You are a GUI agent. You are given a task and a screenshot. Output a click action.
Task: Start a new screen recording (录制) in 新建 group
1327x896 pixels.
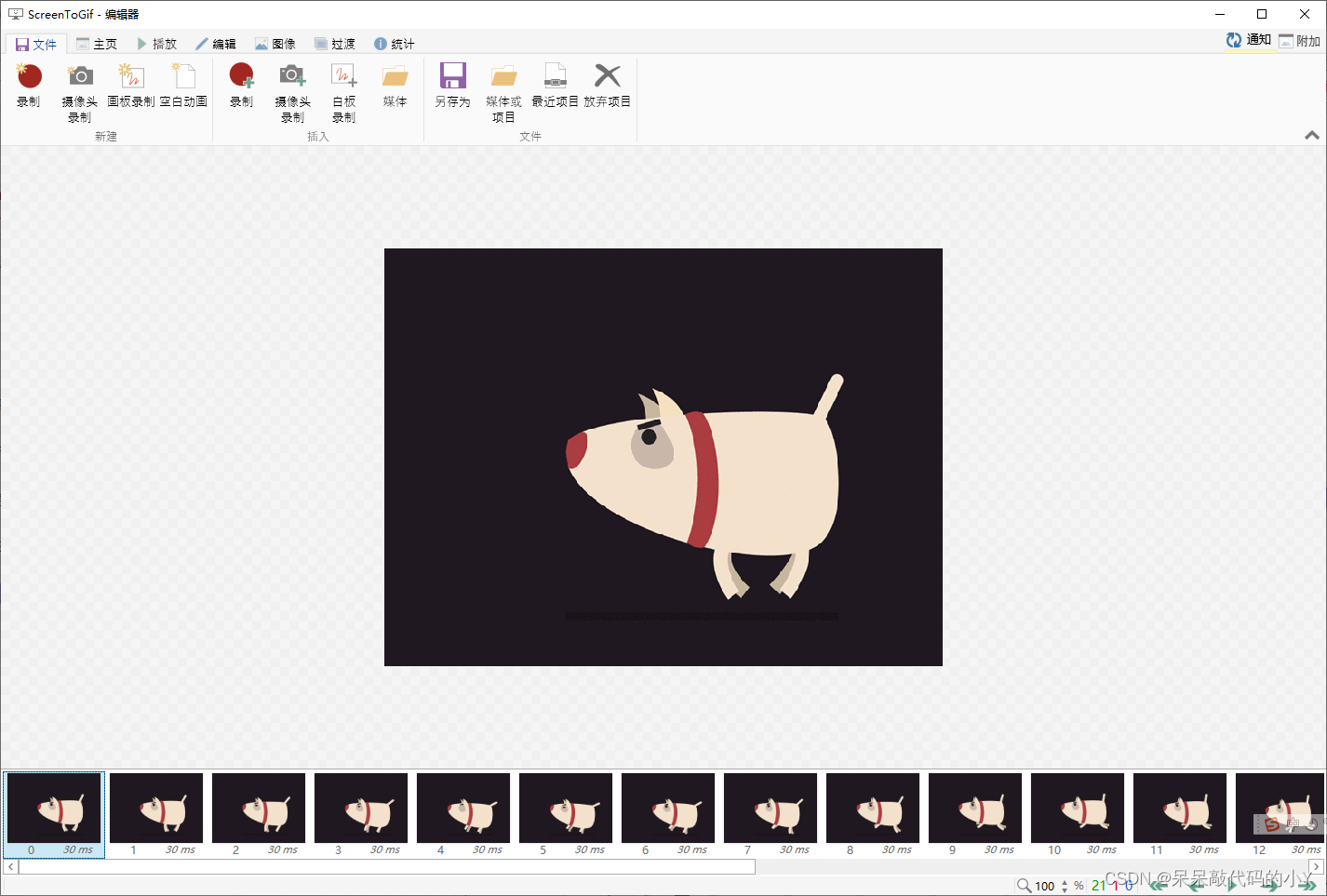coord(29,87)
